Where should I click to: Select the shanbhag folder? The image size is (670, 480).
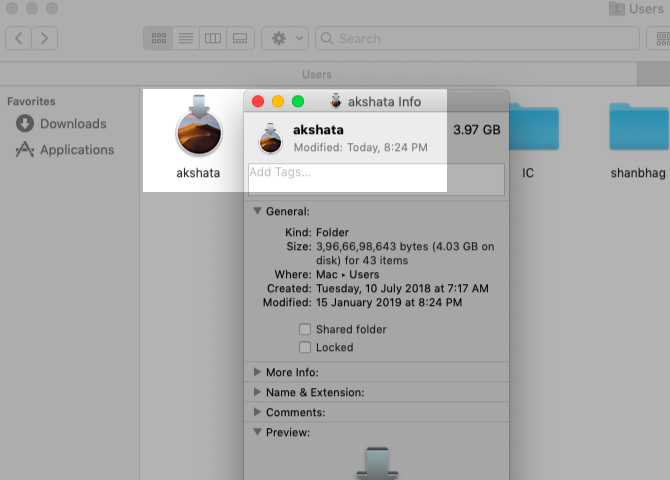point(639,127)
